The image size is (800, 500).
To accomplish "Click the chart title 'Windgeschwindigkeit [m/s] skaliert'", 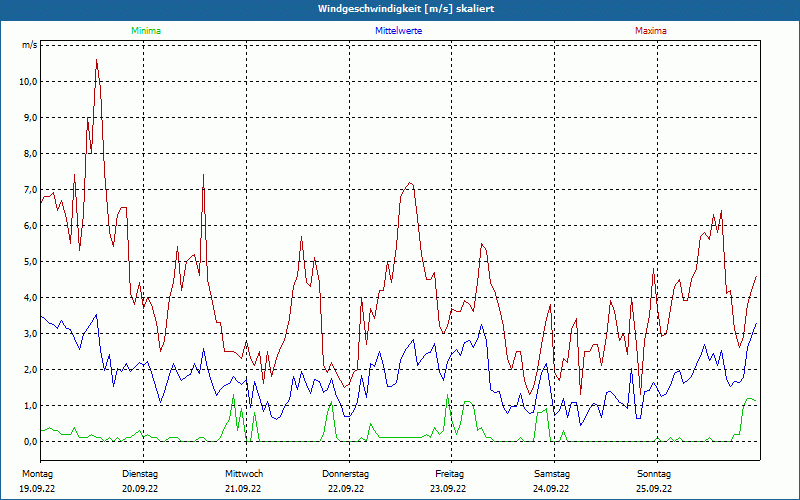I will (406, 9).
